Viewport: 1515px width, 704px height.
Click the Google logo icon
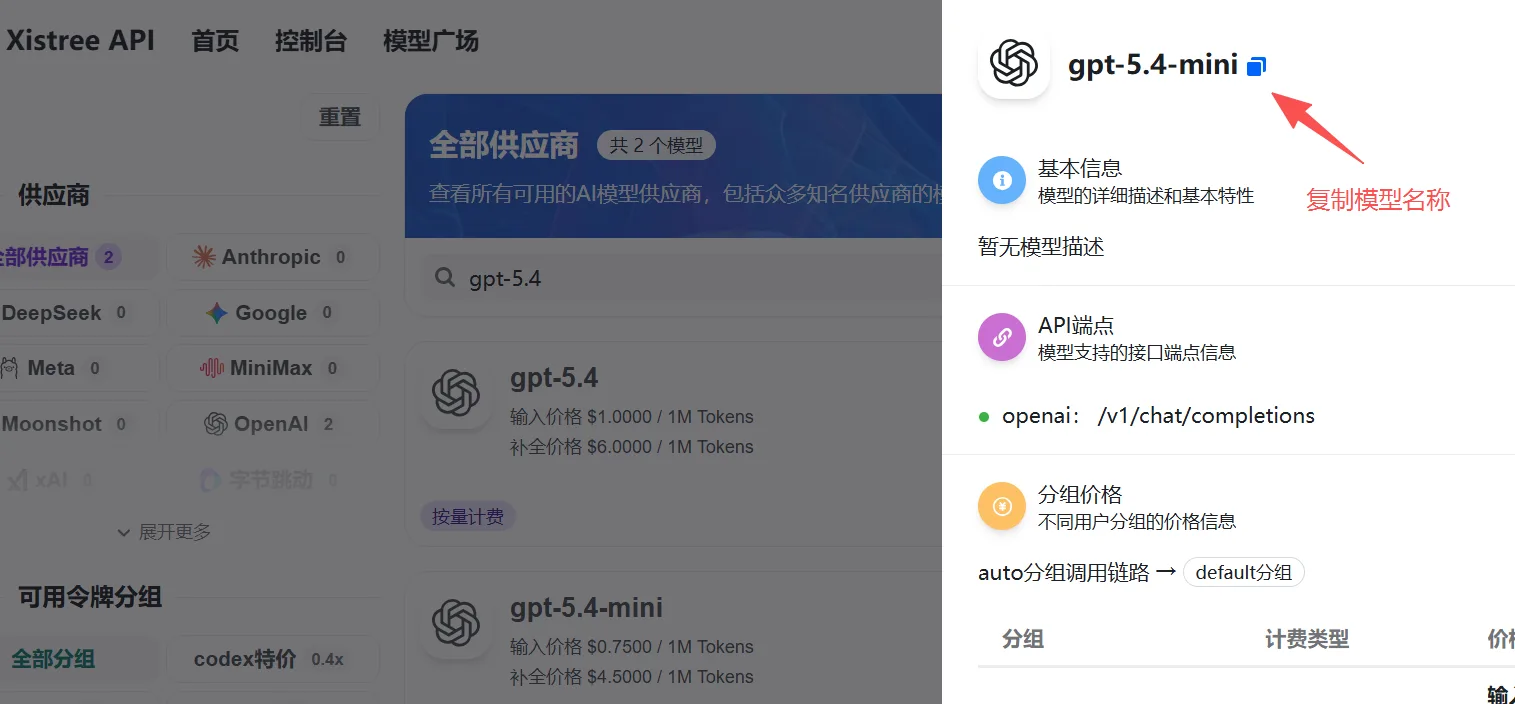click(x=217, y=313)
